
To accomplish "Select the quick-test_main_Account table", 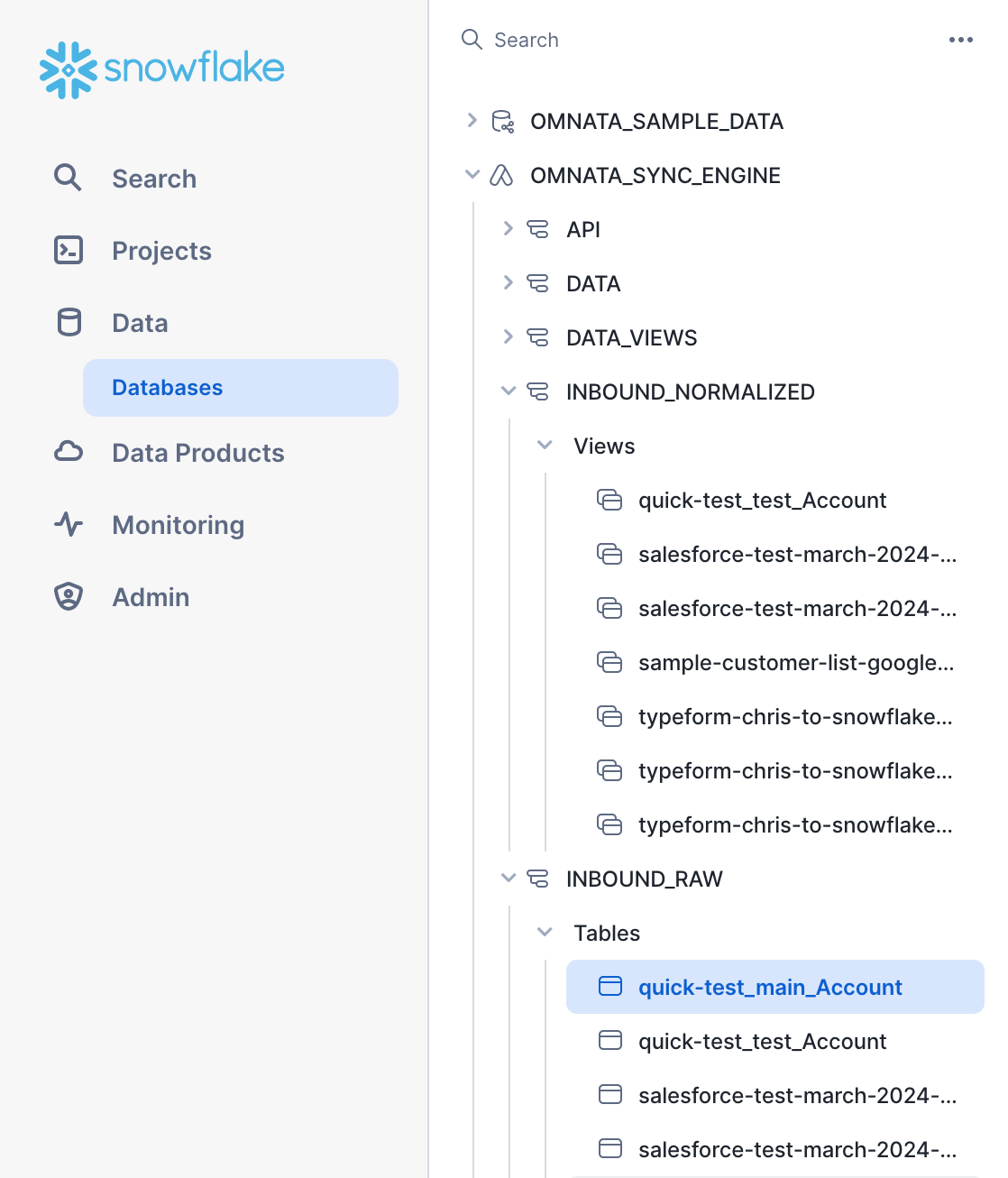I will 769,988.
